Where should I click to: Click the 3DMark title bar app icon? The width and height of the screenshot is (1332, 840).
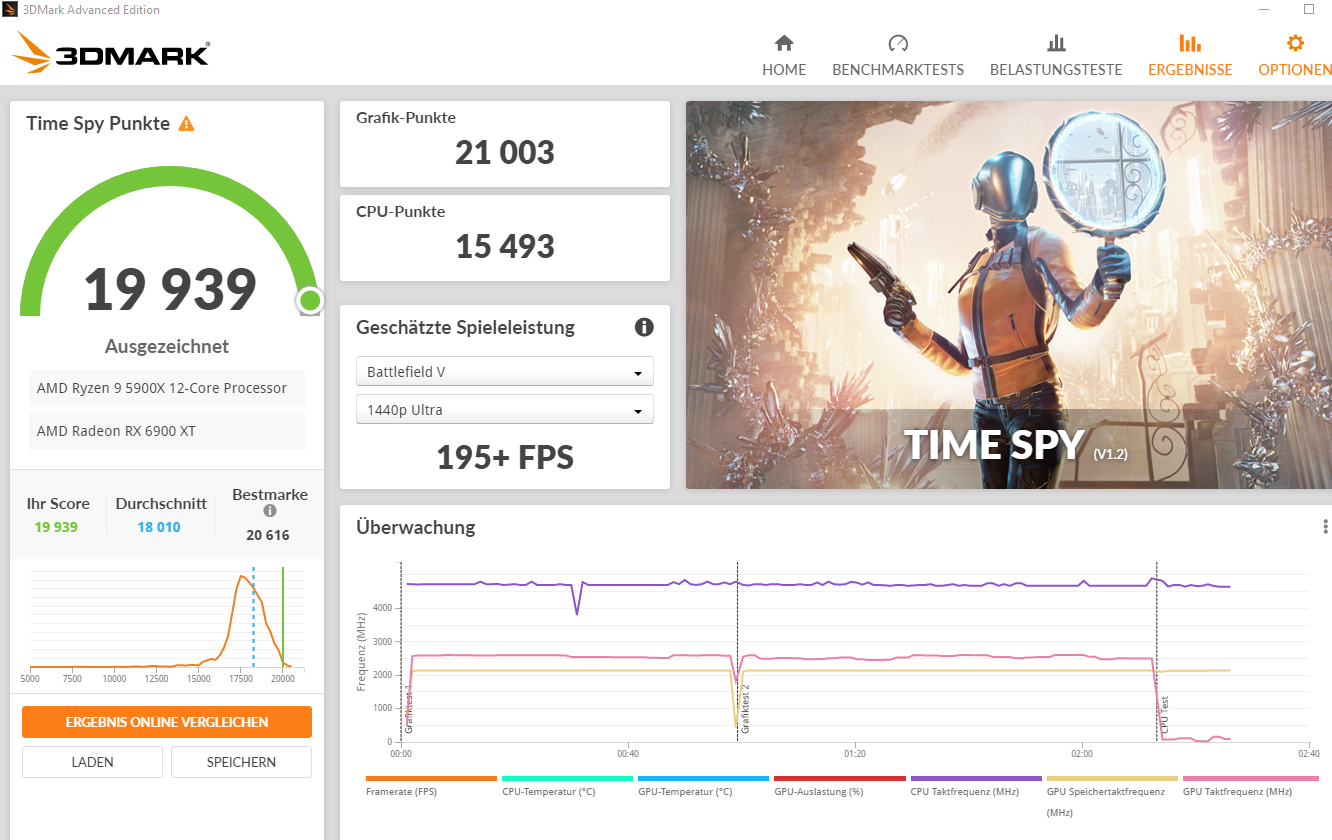[12, 10]
